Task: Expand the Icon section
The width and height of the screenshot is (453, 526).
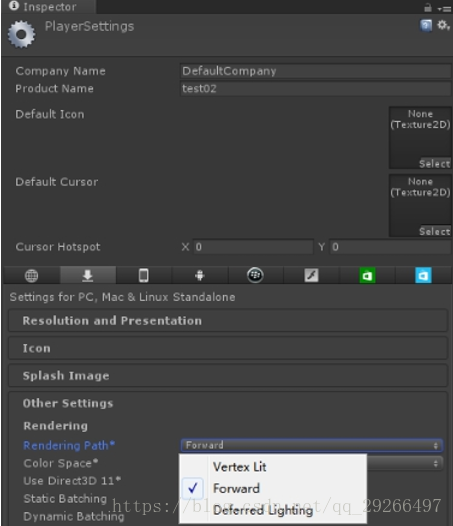Action: click(x=228, y=348)
